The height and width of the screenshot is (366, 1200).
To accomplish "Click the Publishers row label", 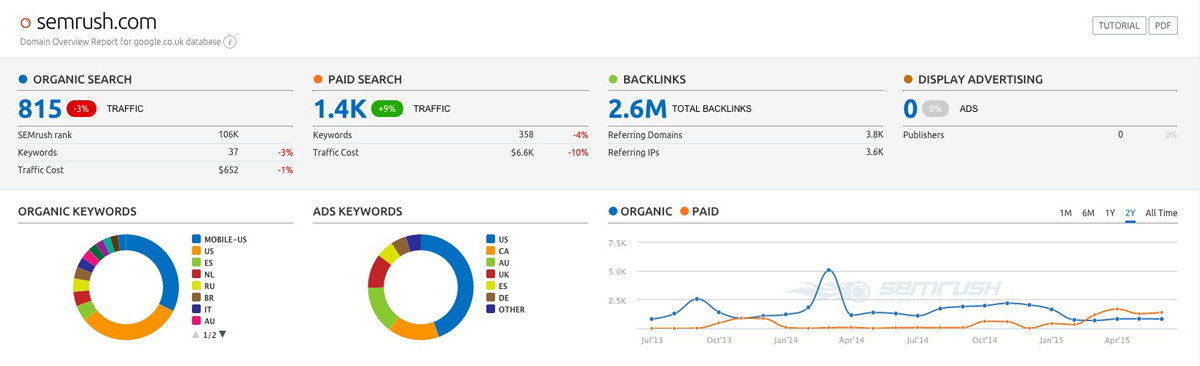I will (x=923, y=134).
